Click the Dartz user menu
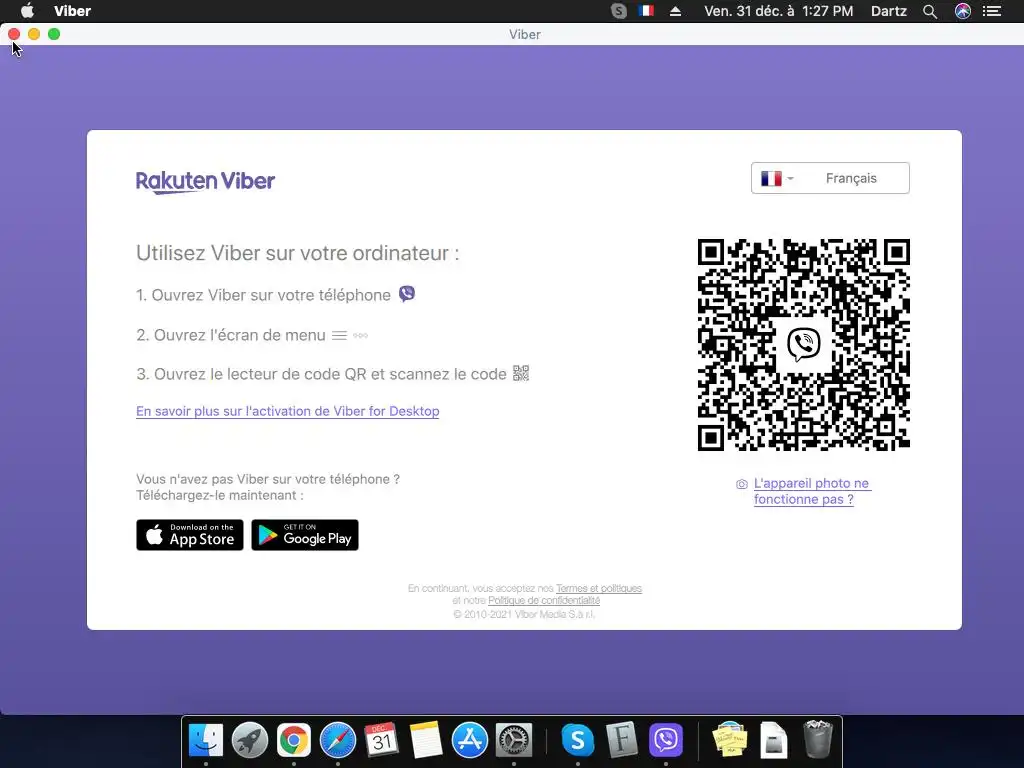1024x768 pixels. (x=889, y=11)
